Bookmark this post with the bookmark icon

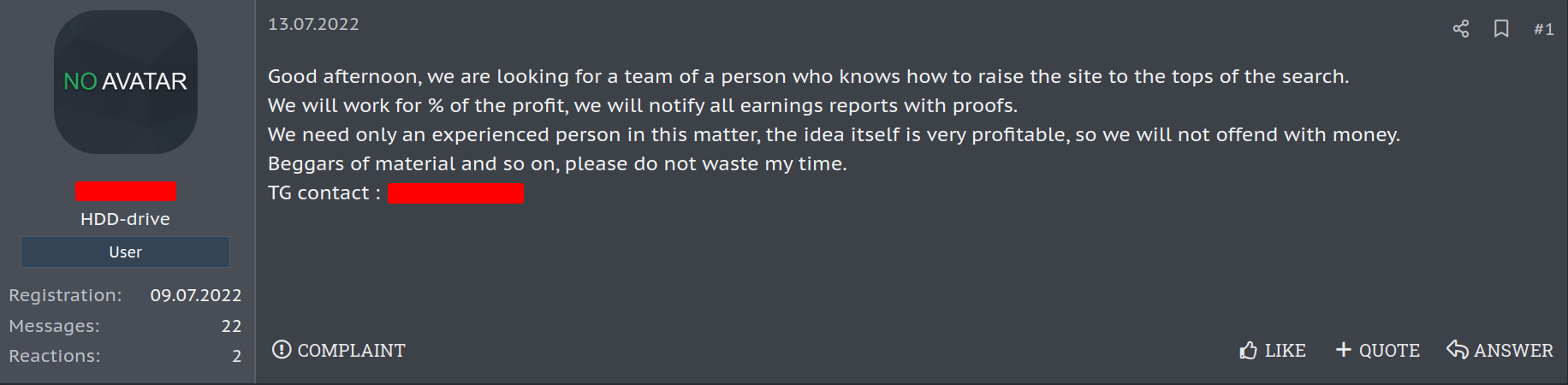click(1501, 29)
